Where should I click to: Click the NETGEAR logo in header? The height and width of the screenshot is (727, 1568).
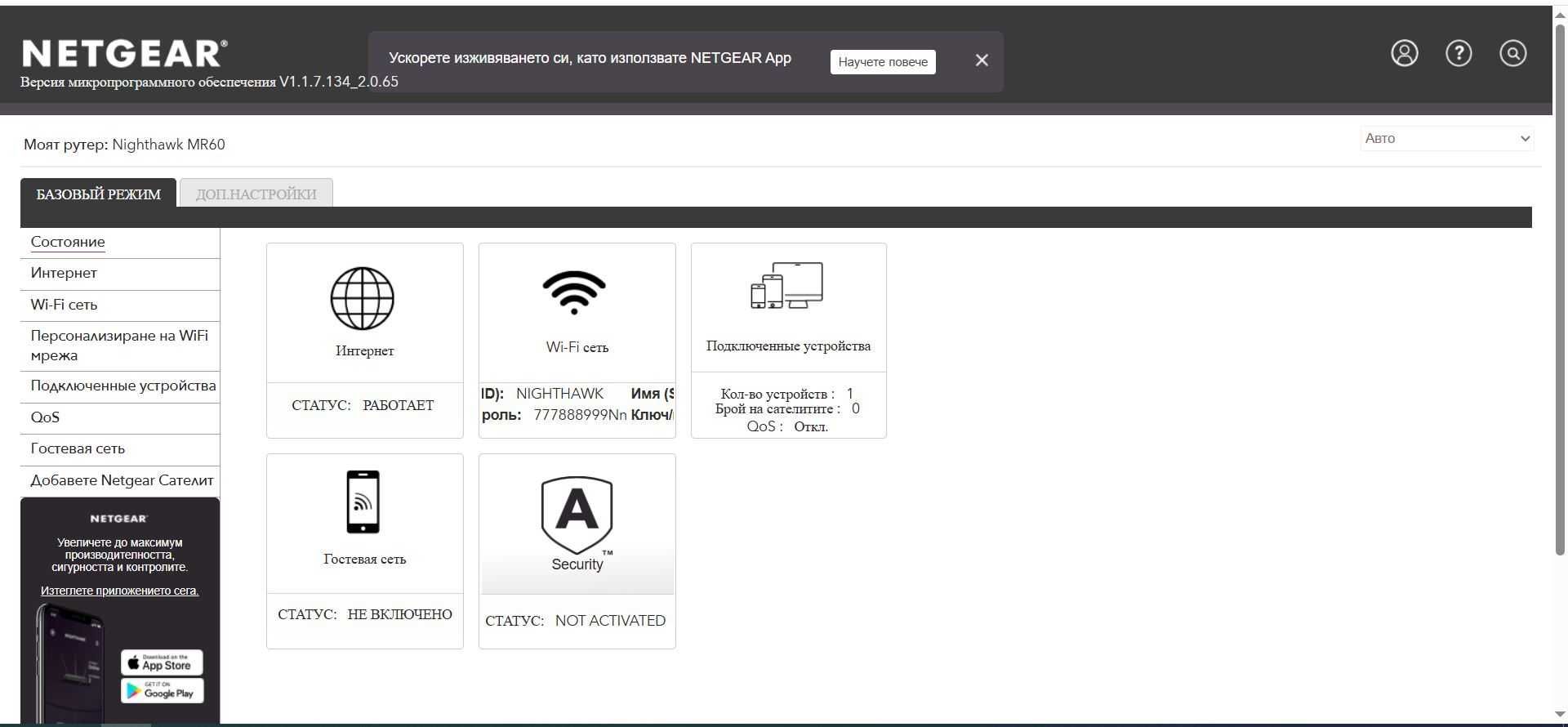coord(124,54)
